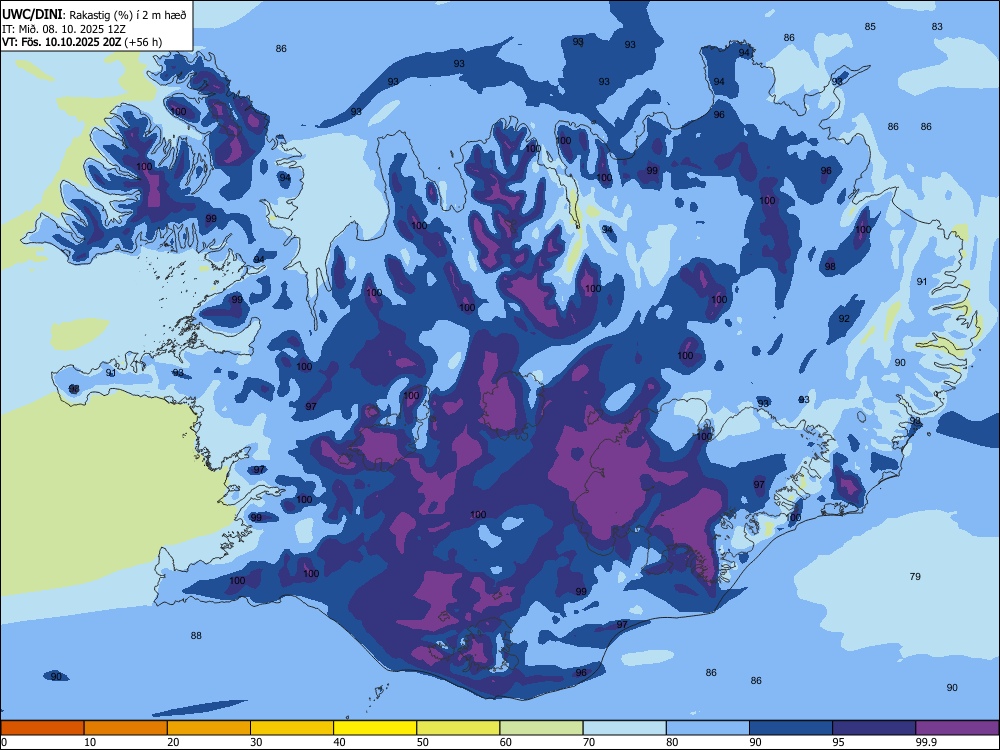Image resolution: width=1000 pixels, height=750 pixels.
Task: Select the bright yellow 40–50 legend swatch
Action: point(375,728)
